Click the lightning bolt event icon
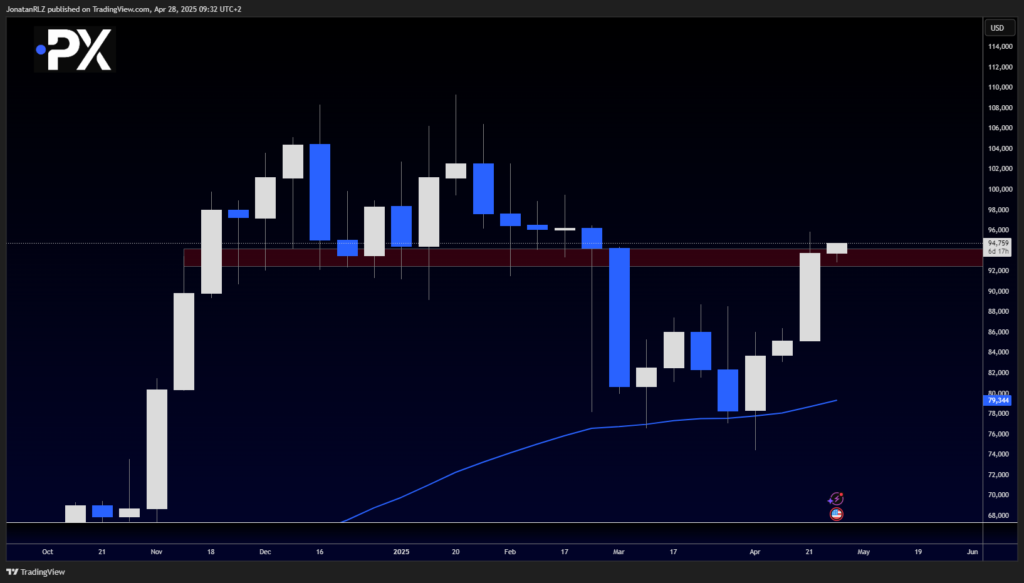The width and height of the screenshot is (1024, 583). (x=836, y=499)
